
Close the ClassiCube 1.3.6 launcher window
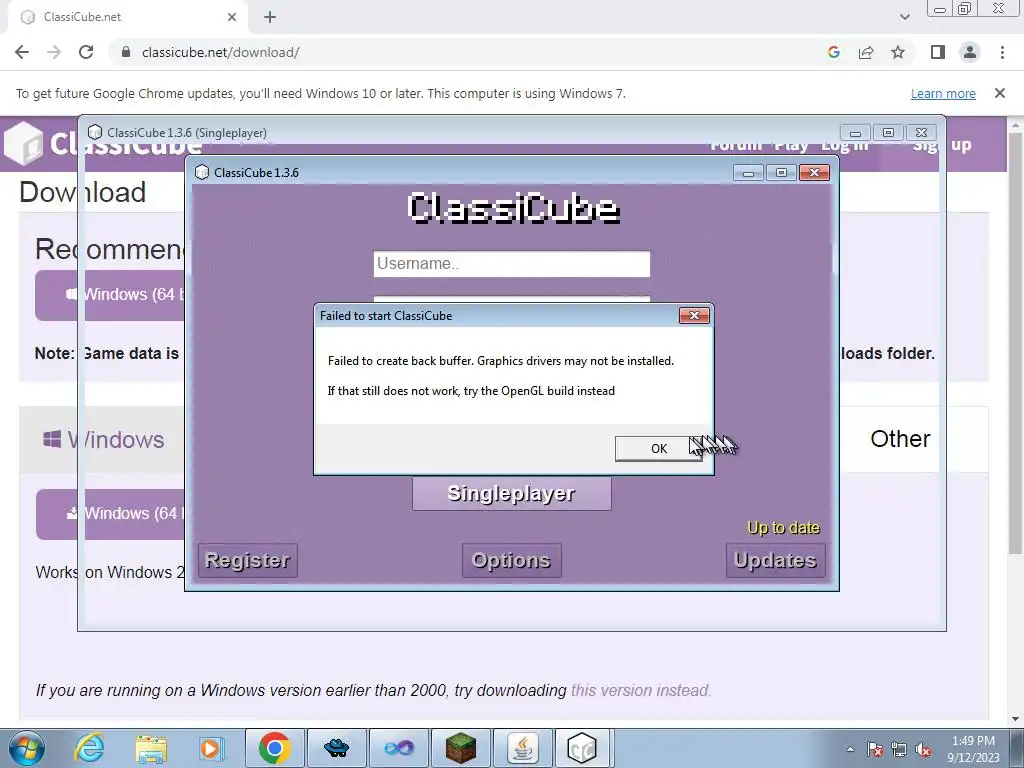814,172
